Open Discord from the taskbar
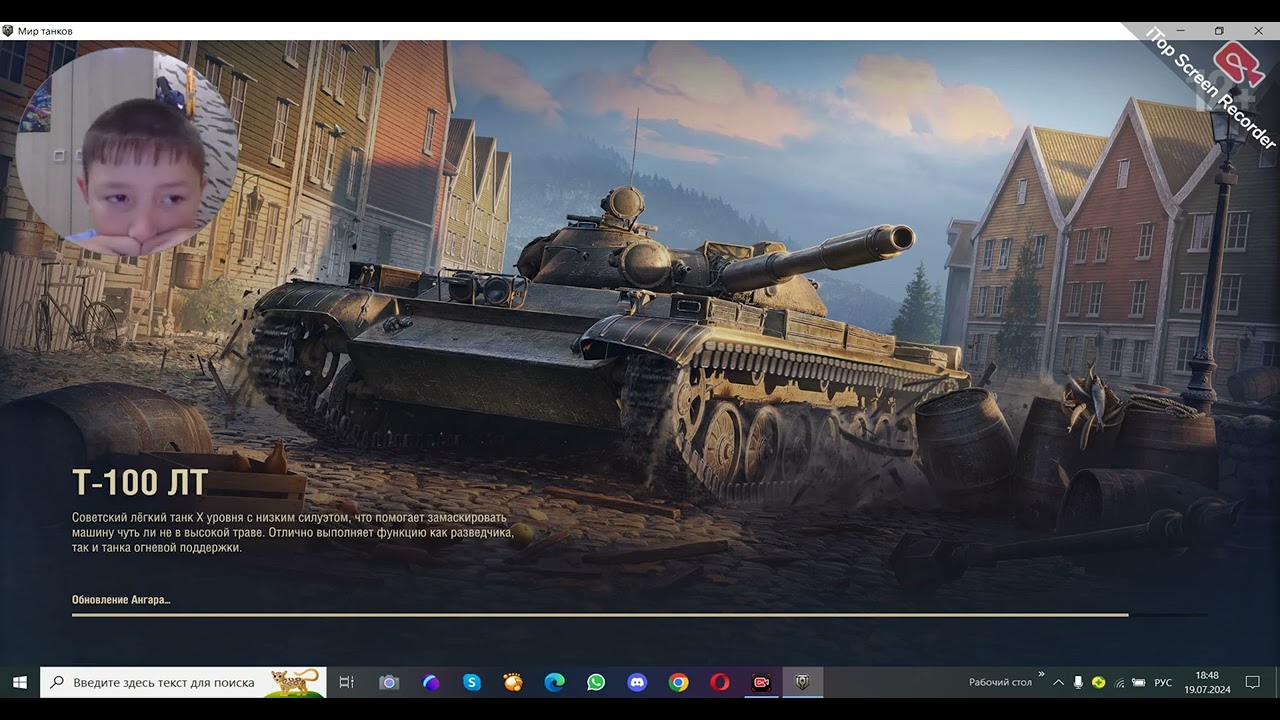This screenshot has width=1280, height=720. point(637,682)
